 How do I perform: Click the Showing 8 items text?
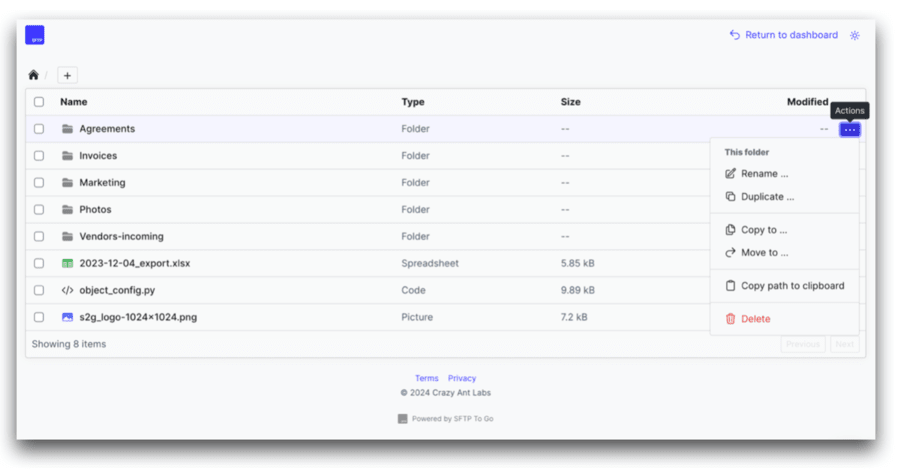69,344
